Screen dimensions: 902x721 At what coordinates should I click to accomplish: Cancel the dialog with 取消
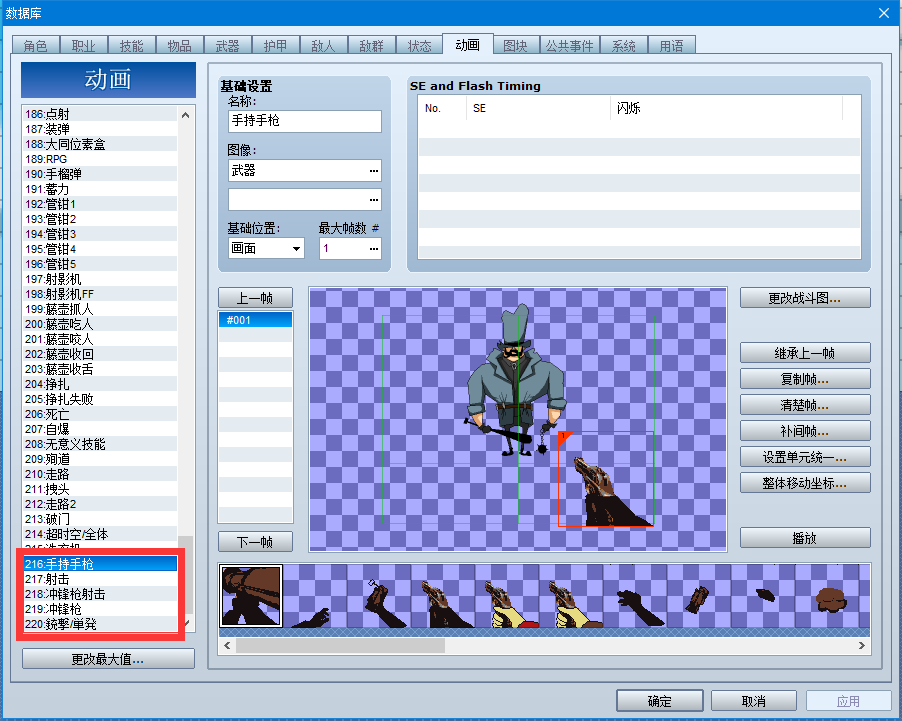click(754, 701)
